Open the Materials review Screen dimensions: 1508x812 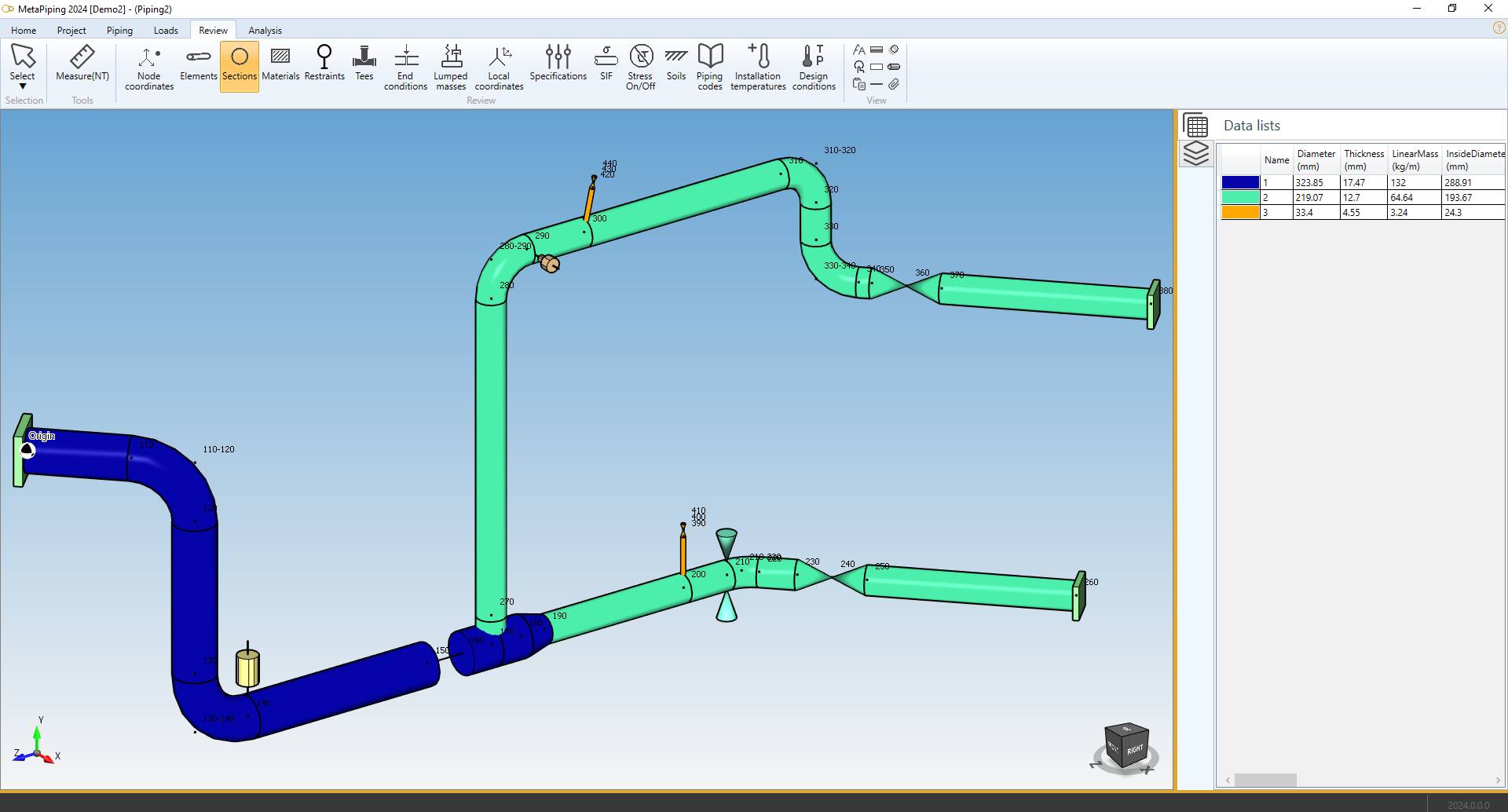tap(280, 63)
